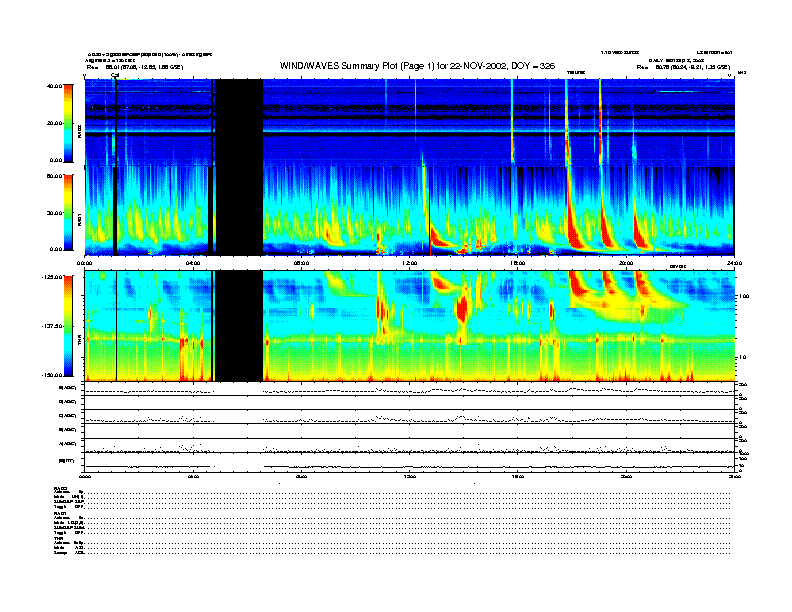The width and height of the screenshot is (792, 612).
Task: Click the vertical RAD2 axis label
Action: 79,131
